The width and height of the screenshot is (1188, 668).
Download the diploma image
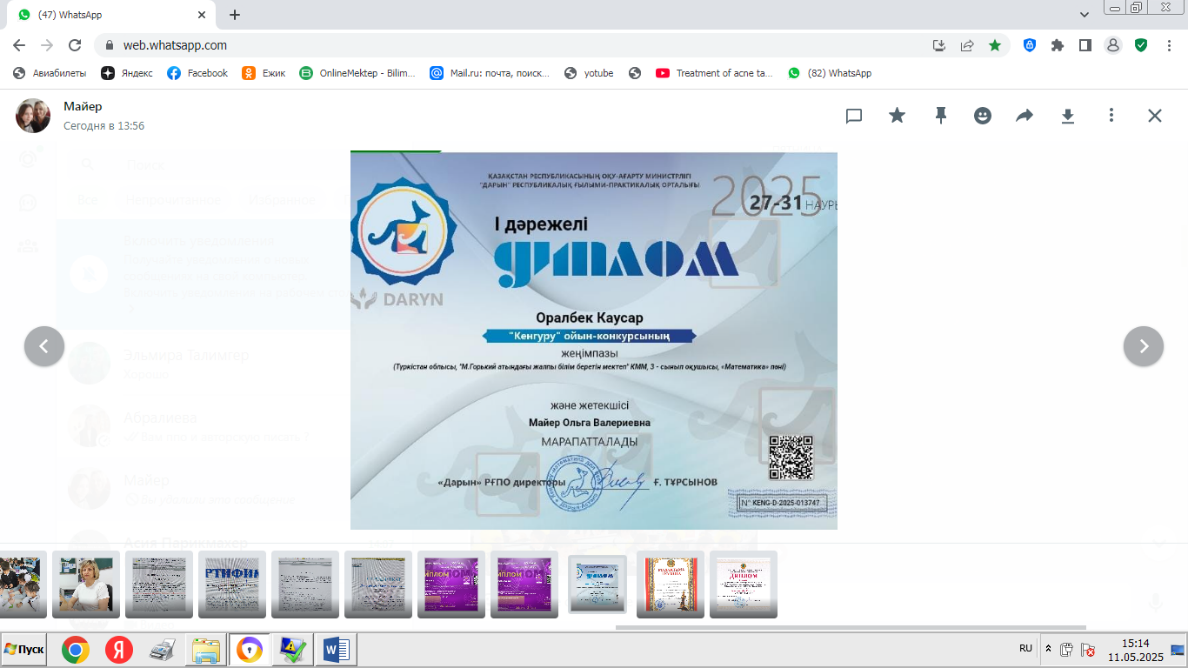1068,116
